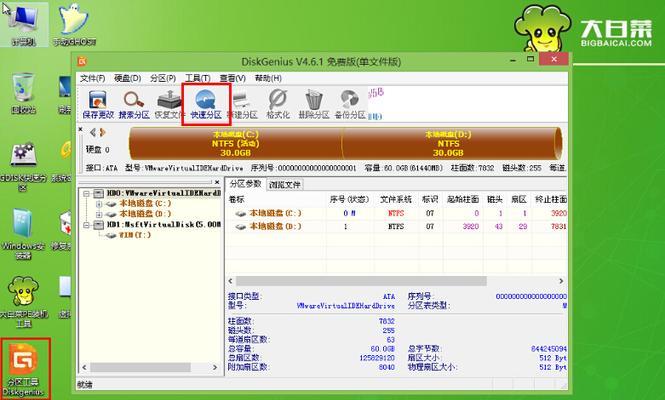Maximize the DiskGenius window
665x400 pixels.
click(531, 59)
